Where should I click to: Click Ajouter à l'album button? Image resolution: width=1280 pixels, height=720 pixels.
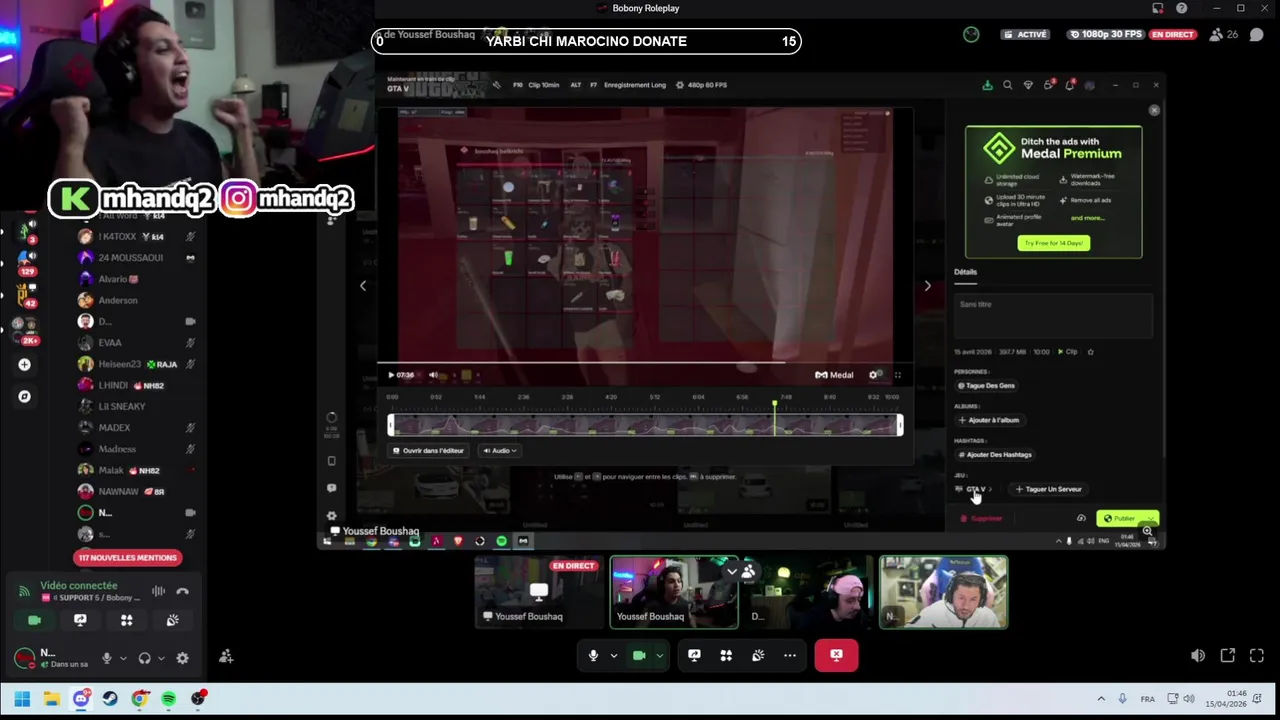click(x=989, y=420)
